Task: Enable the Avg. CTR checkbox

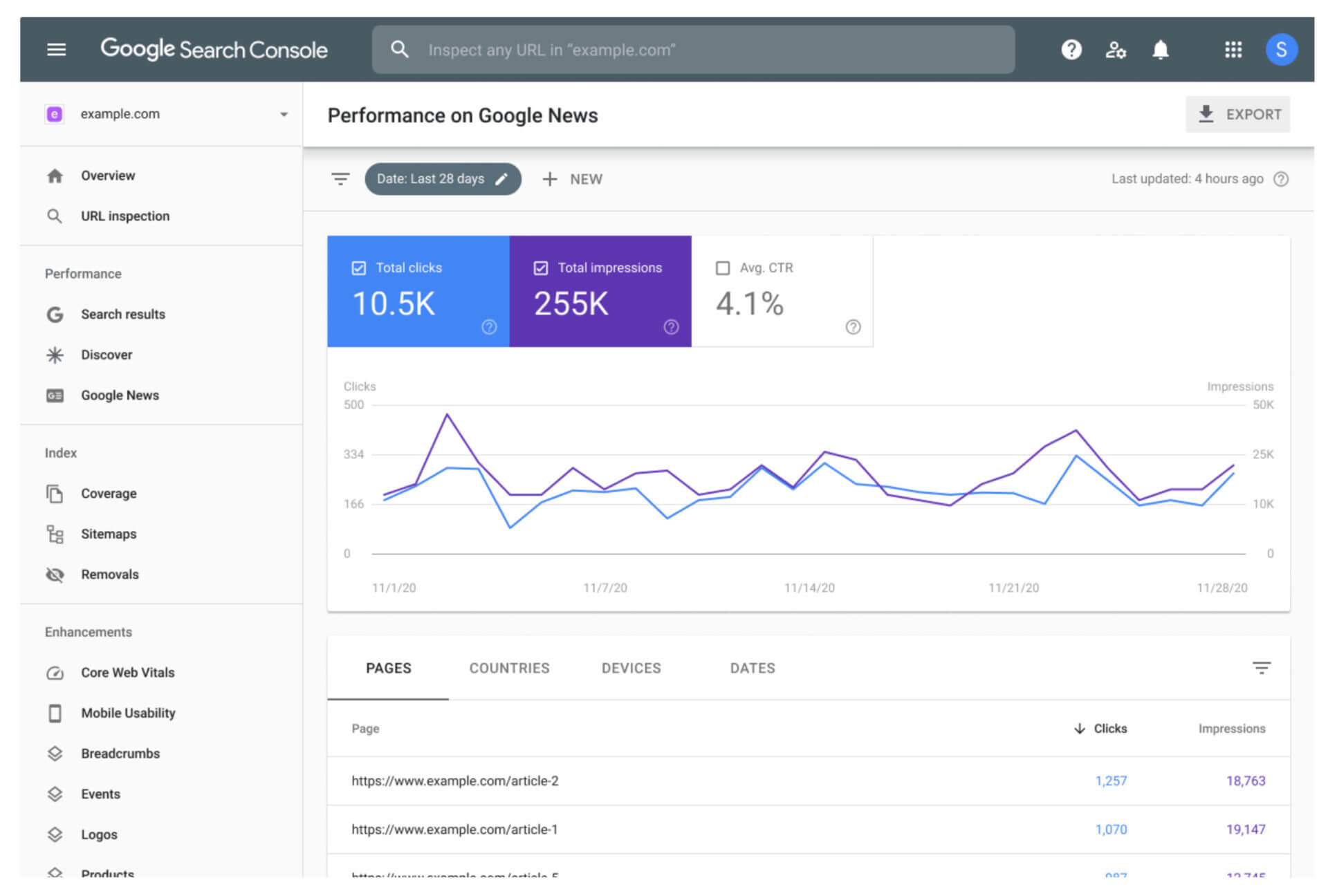Action: [x=721, y=267]
